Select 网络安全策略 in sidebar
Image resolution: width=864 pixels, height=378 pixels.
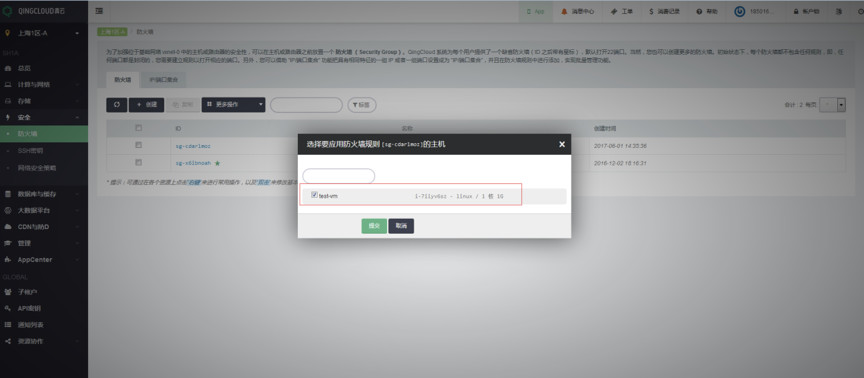(44, 168)
